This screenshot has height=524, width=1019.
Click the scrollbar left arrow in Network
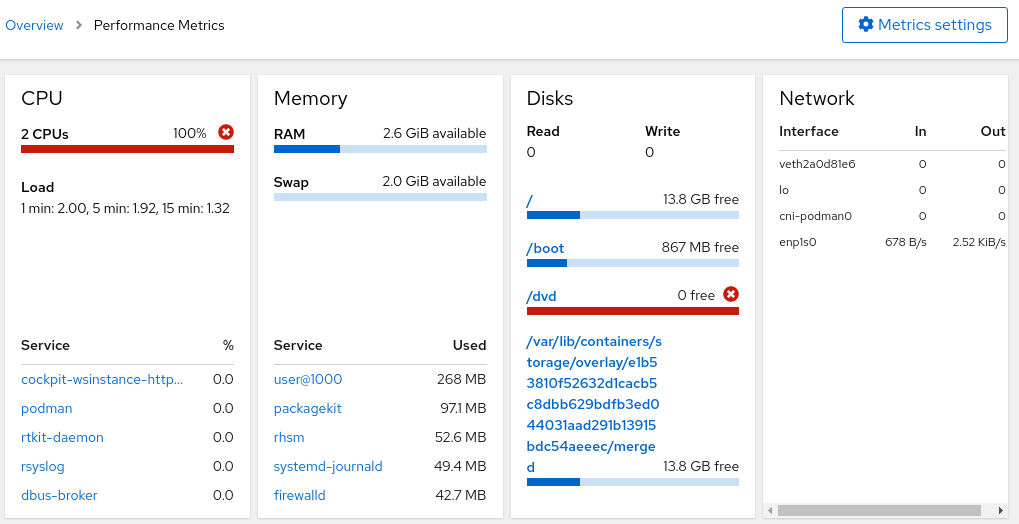point(769,510)
